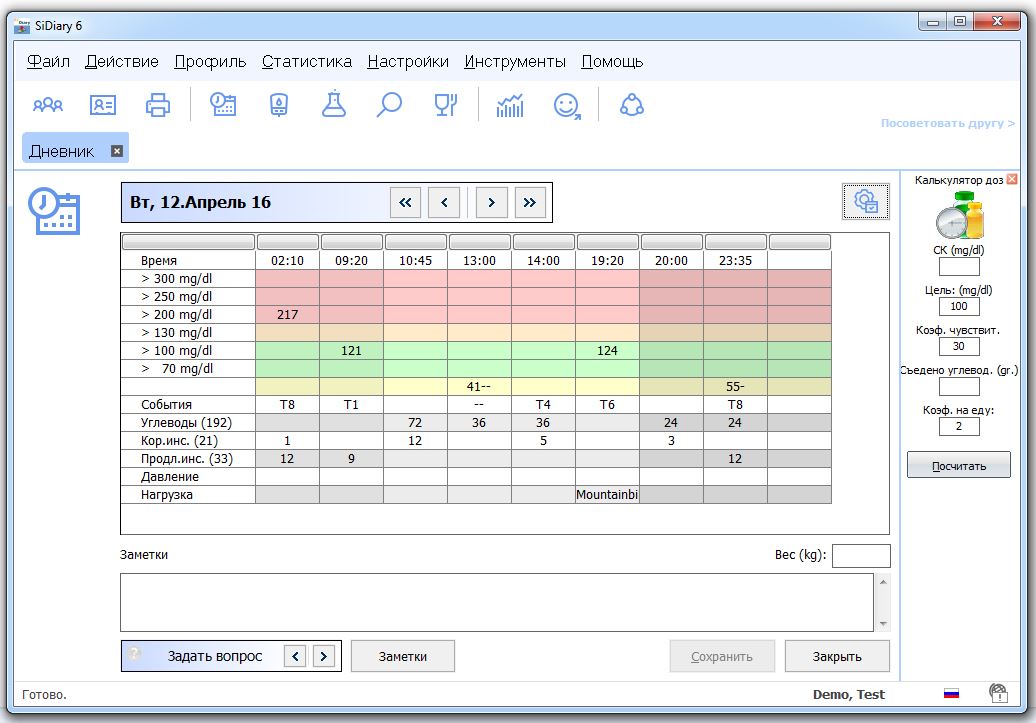Close the Дневник tab with x

[x=117, y=151]
